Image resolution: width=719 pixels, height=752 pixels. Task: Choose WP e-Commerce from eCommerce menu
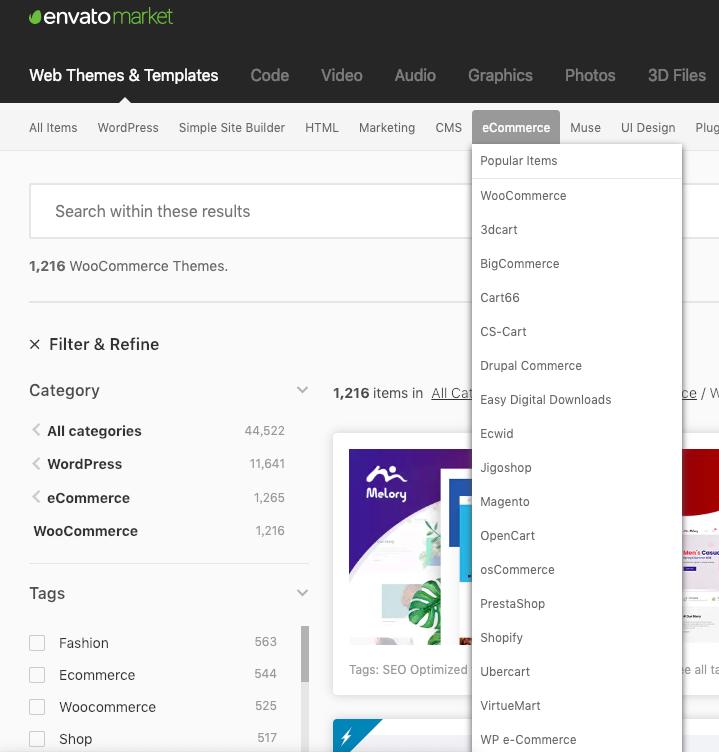point(577,740)
